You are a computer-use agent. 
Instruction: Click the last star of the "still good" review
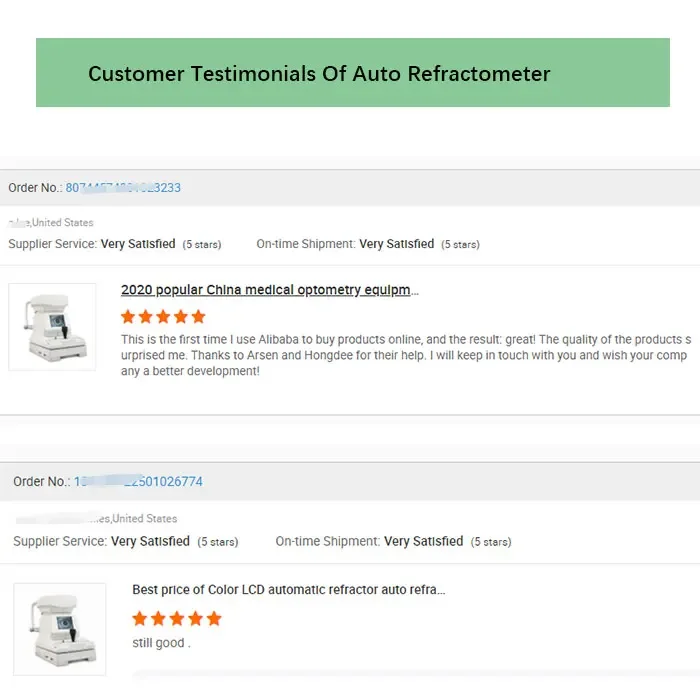(x=213, y=619)
